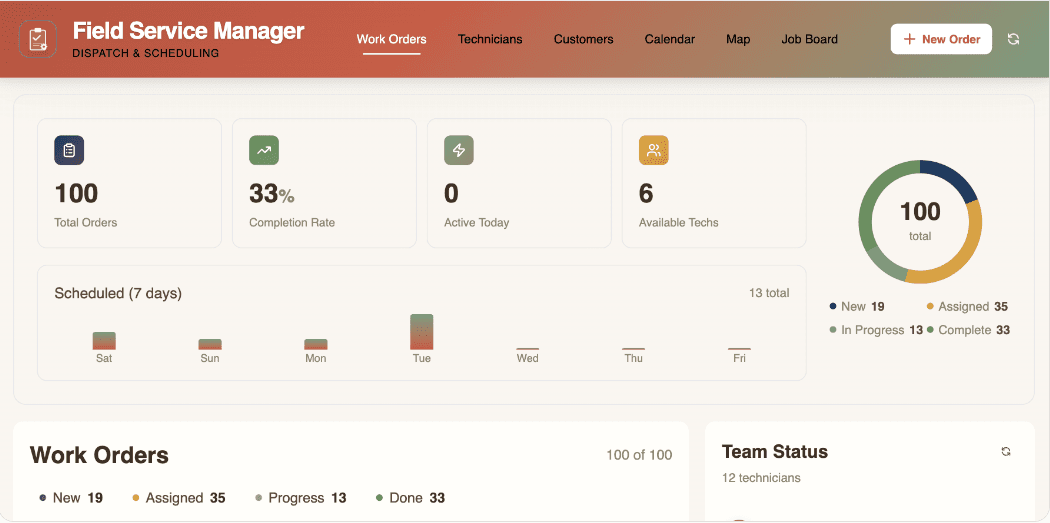Click the Available Techs card showing 6
This screenshot has width=1050, height=523.
714,183
